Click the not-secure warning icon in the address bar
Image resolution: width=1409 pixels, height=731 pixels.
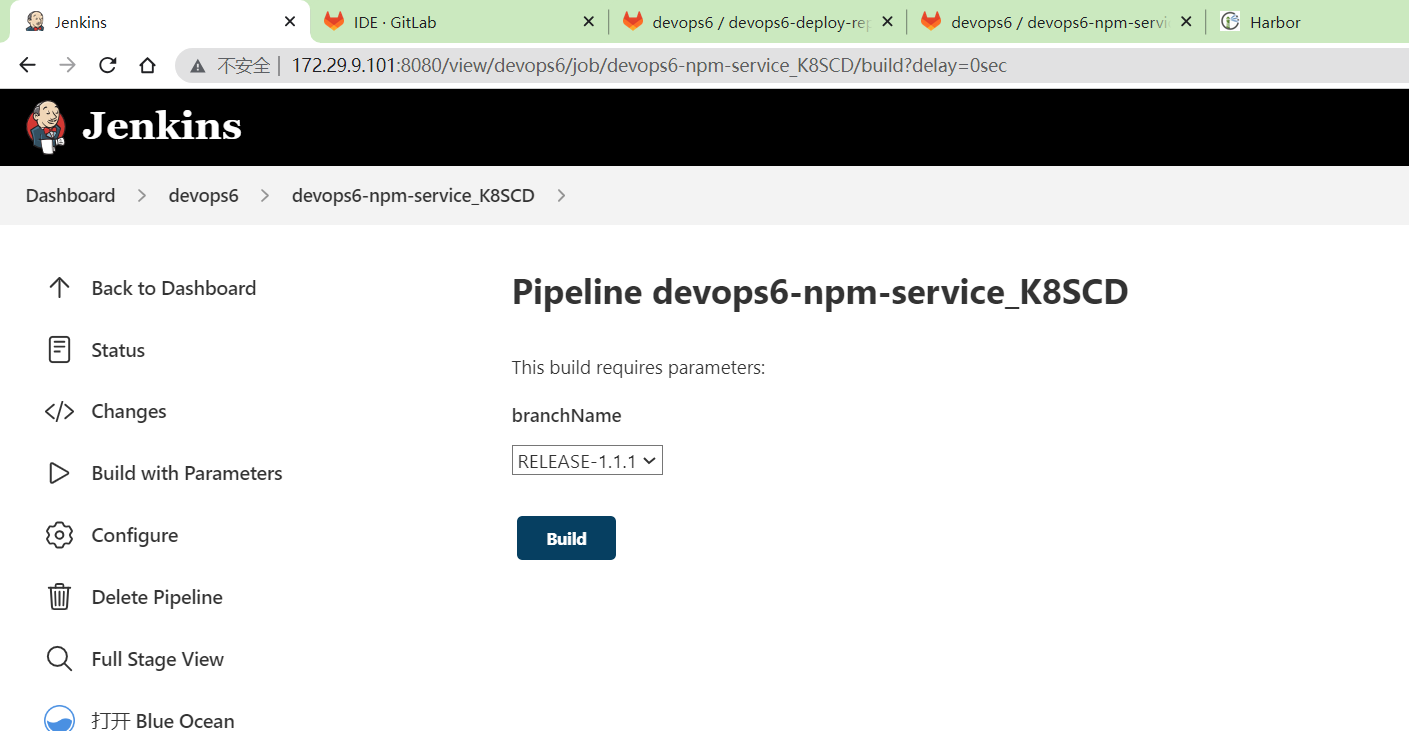(x=198, y=66)
